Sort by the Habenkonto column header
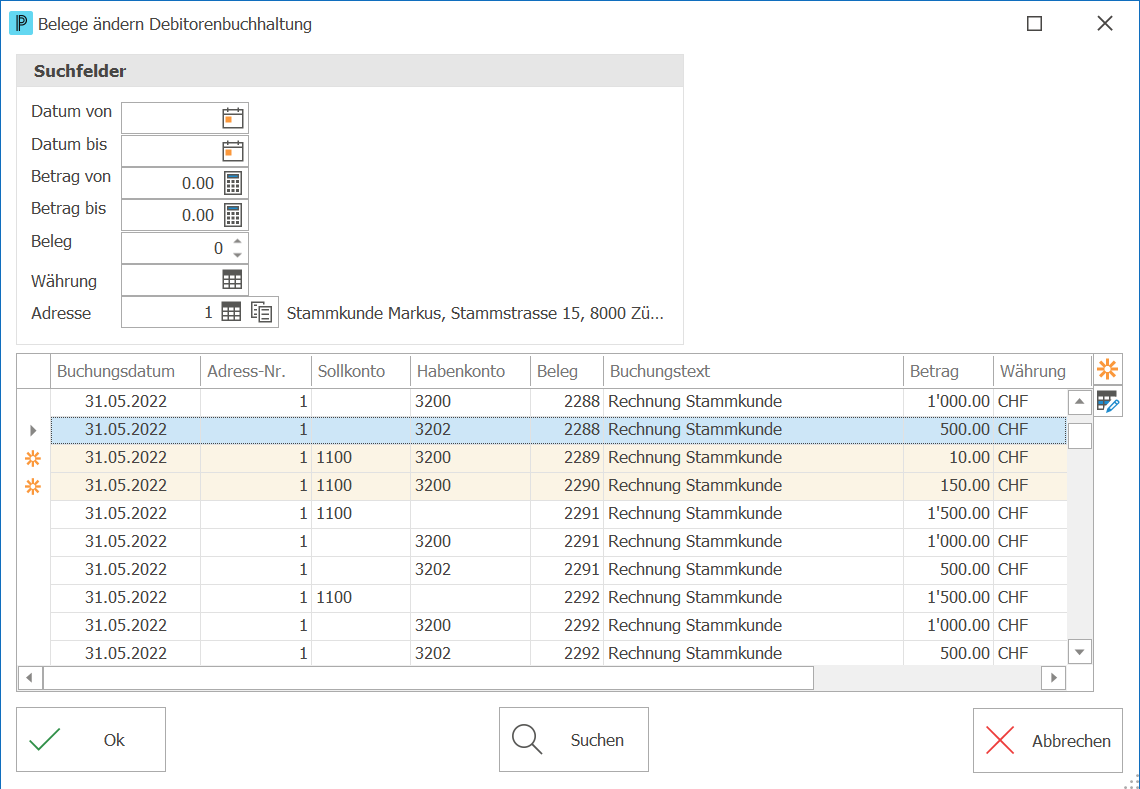 (x=470, y=372)
